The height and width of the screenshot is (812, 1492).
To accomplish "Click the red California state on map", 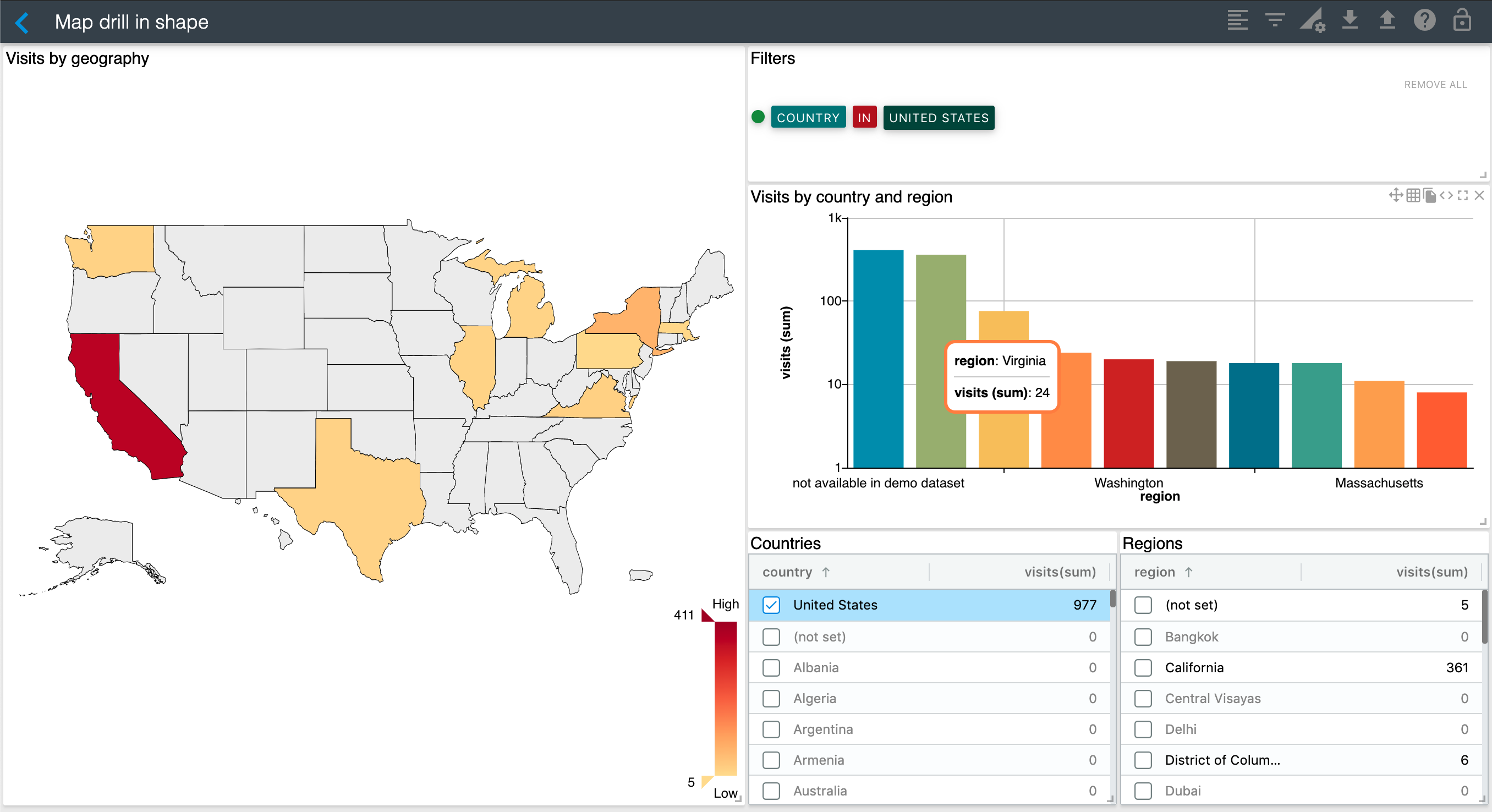I will click(116, 399).
